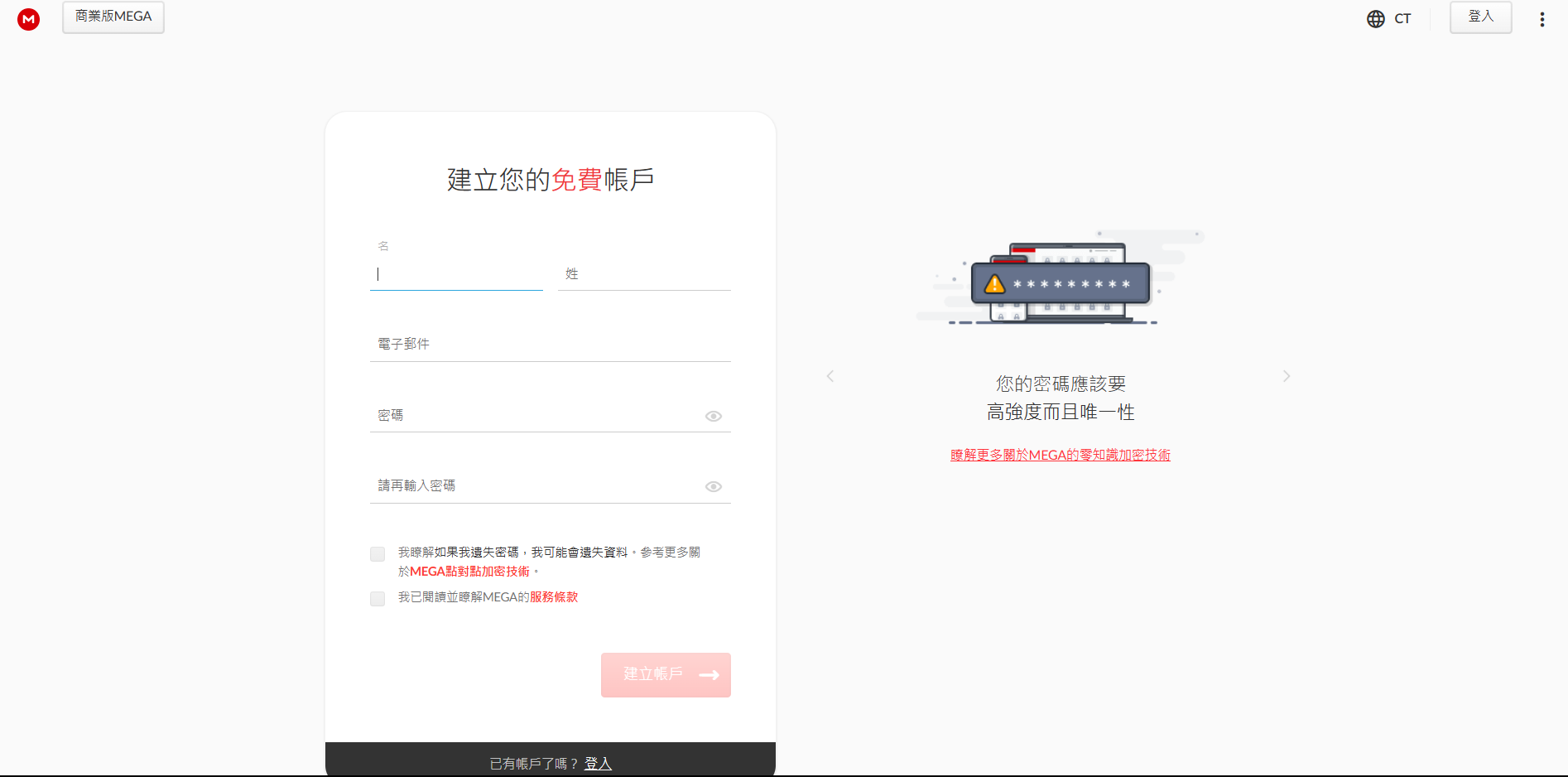Click the MEGA logo icon
1568x777 pixels.
[x=29, y=18]
